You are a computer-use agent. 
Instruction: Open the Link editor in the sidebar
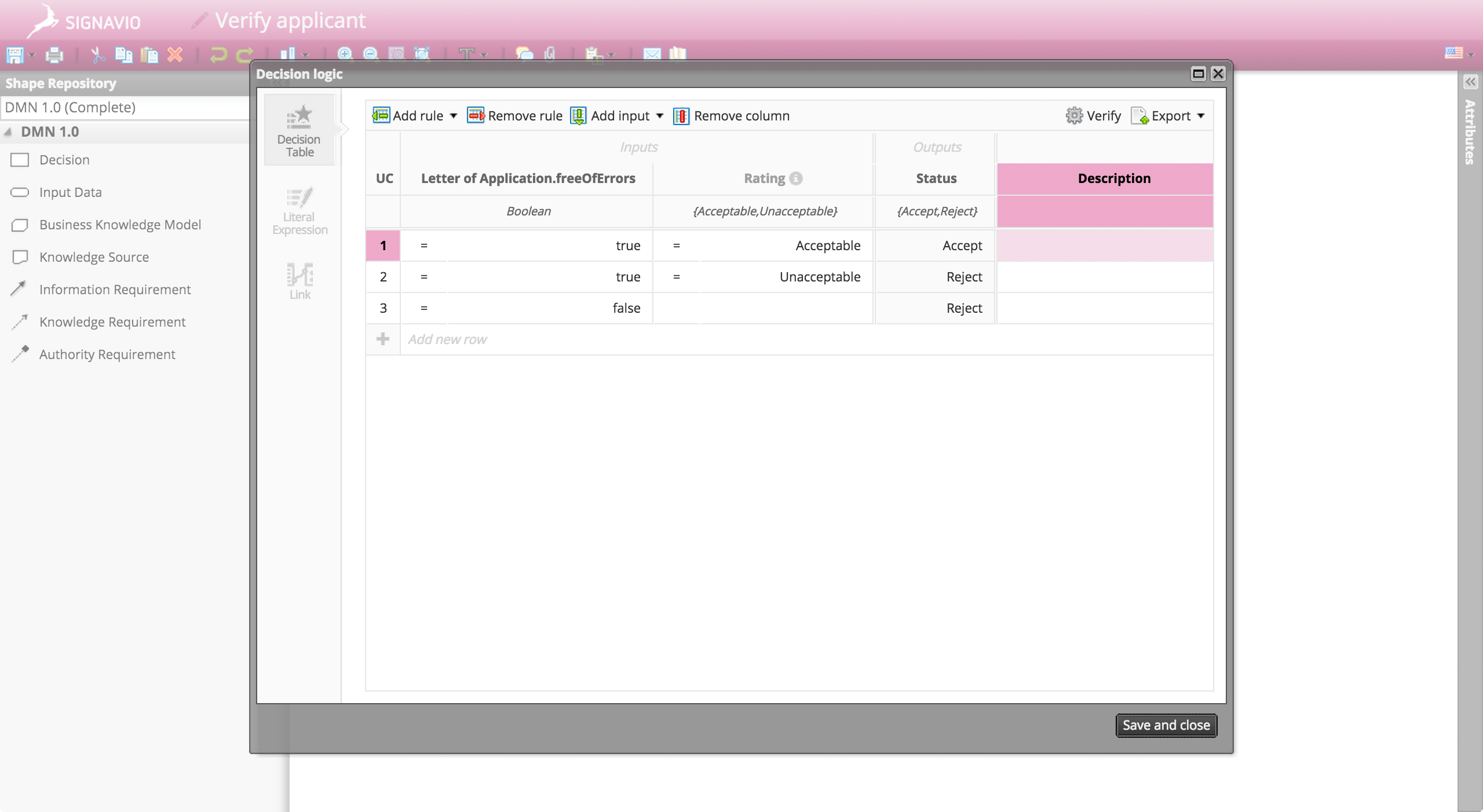pyautogui.click(x=299, y=281)
